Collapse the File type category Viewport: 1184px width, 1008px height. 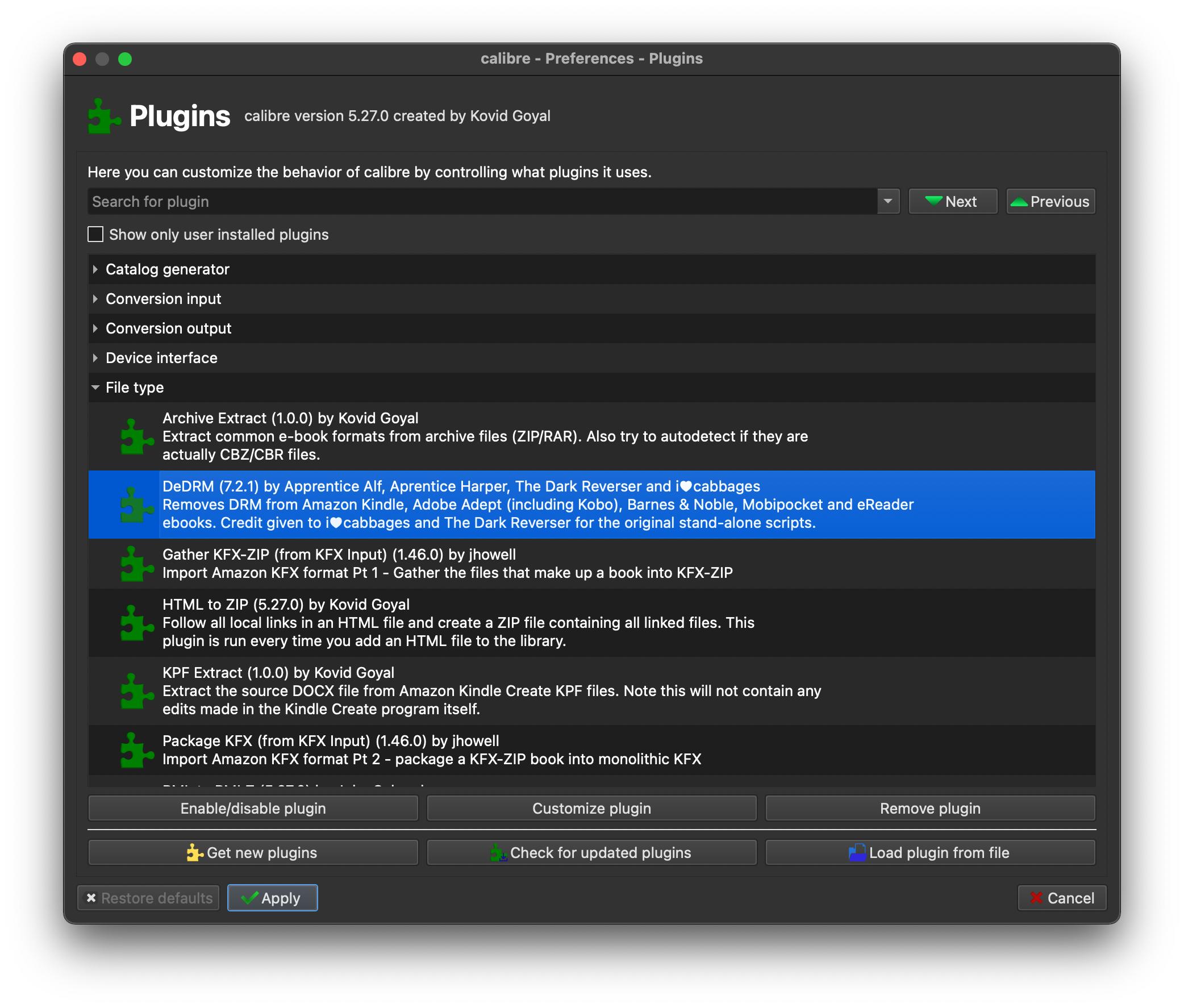[x=95, y=388]
